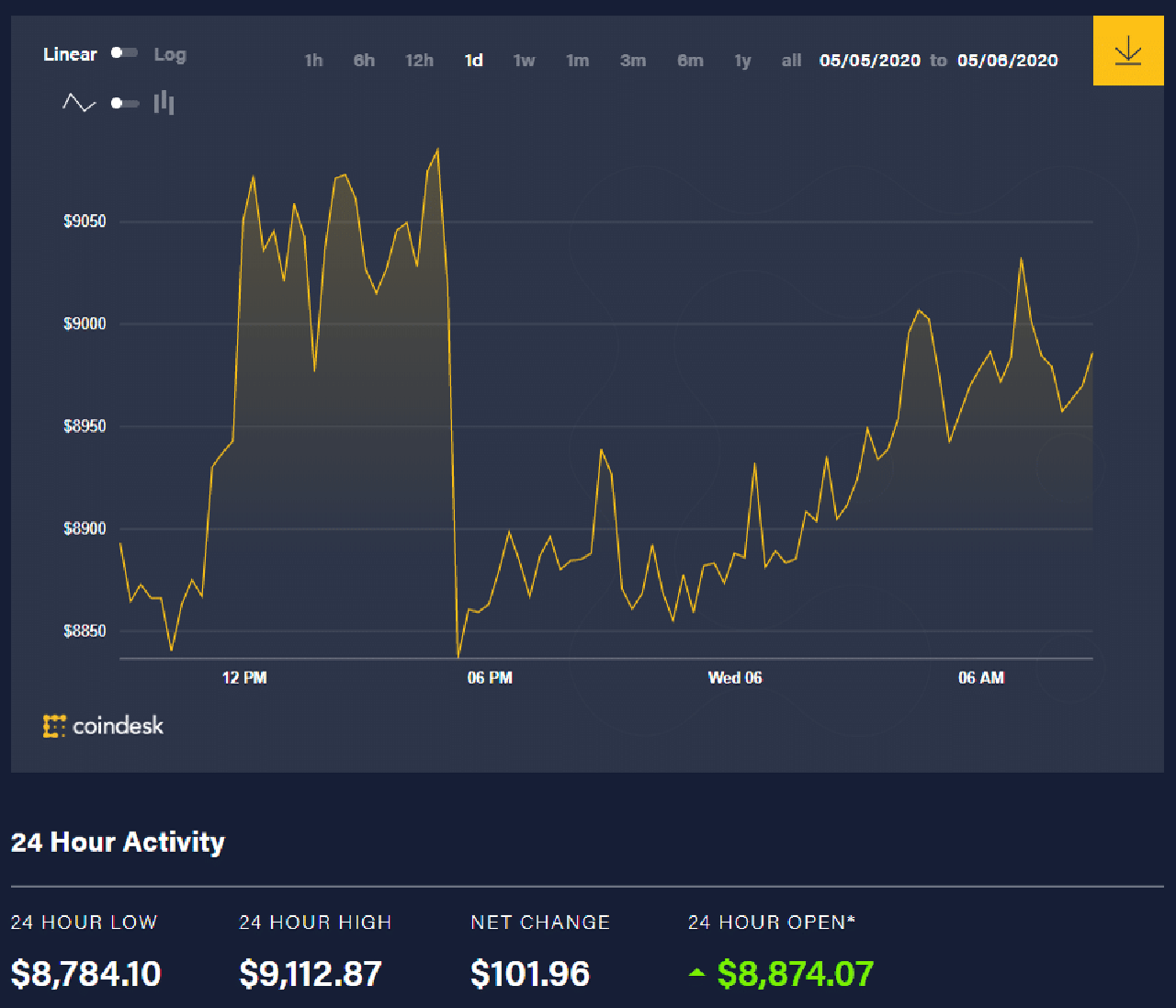
Task: Select the all time range
Action: coord(791,61)
